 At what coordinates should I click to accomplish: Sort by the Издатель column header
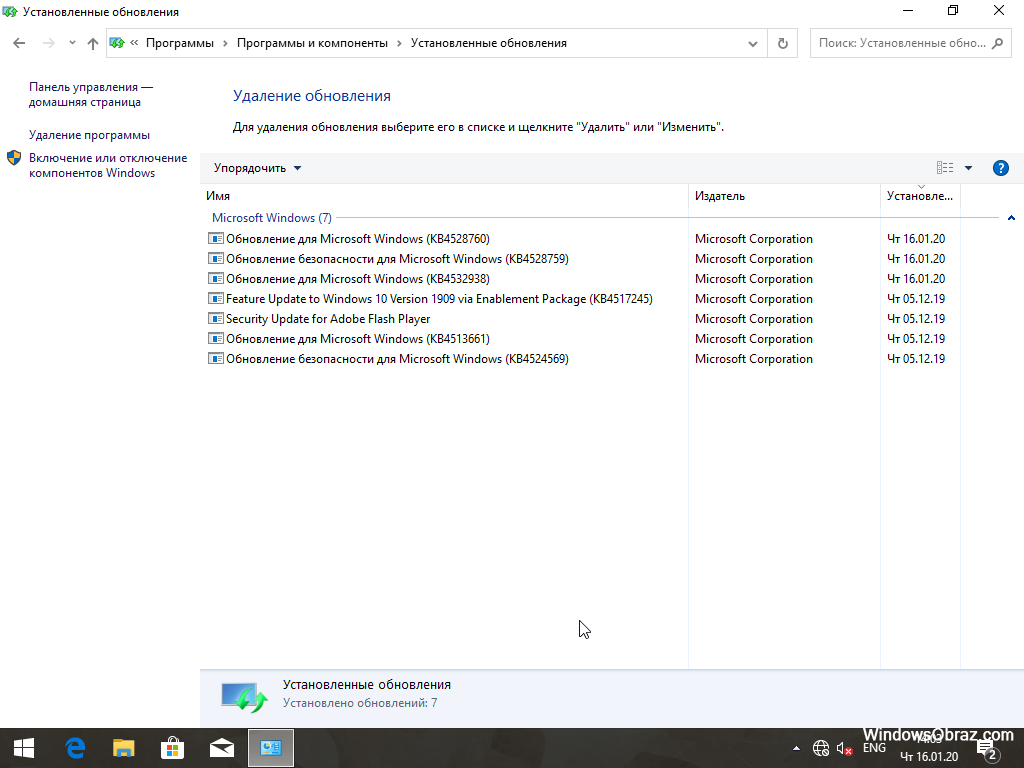pyautogui.click(x=720, y=196)
